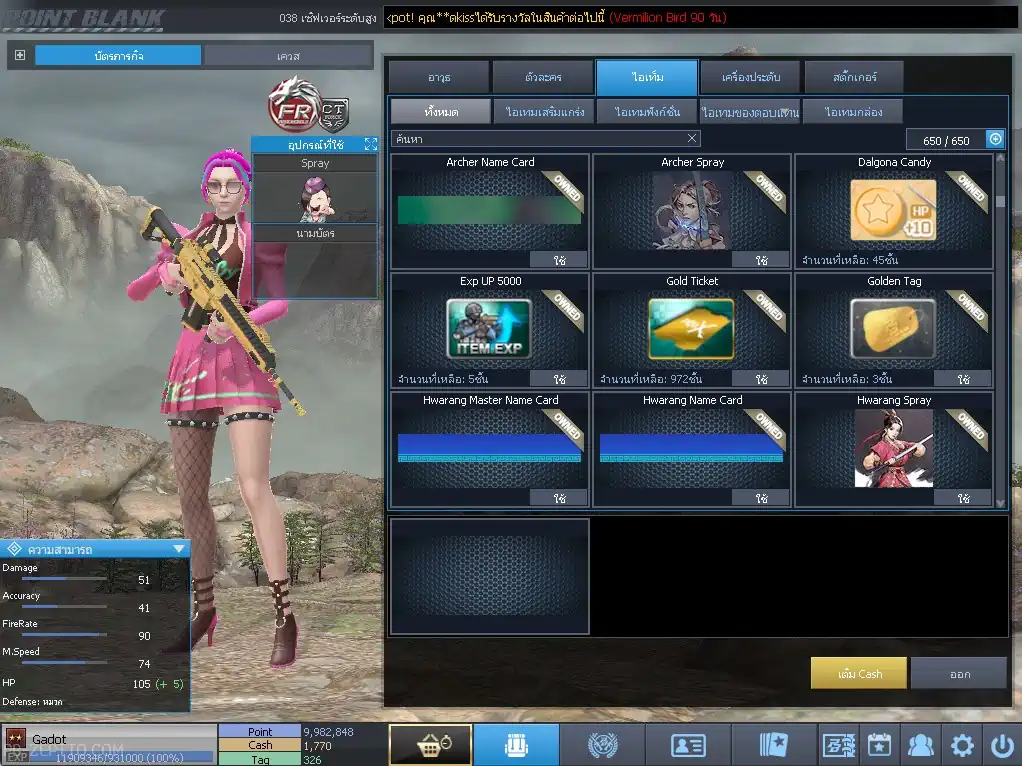Open the friends community icon

tap(920, 745)
